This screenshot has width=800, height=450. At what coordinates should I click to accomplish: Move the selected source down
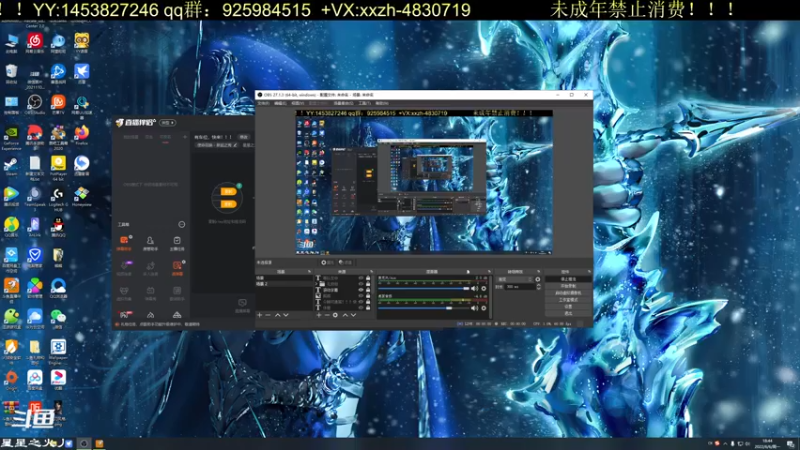(x=354, y=315)
